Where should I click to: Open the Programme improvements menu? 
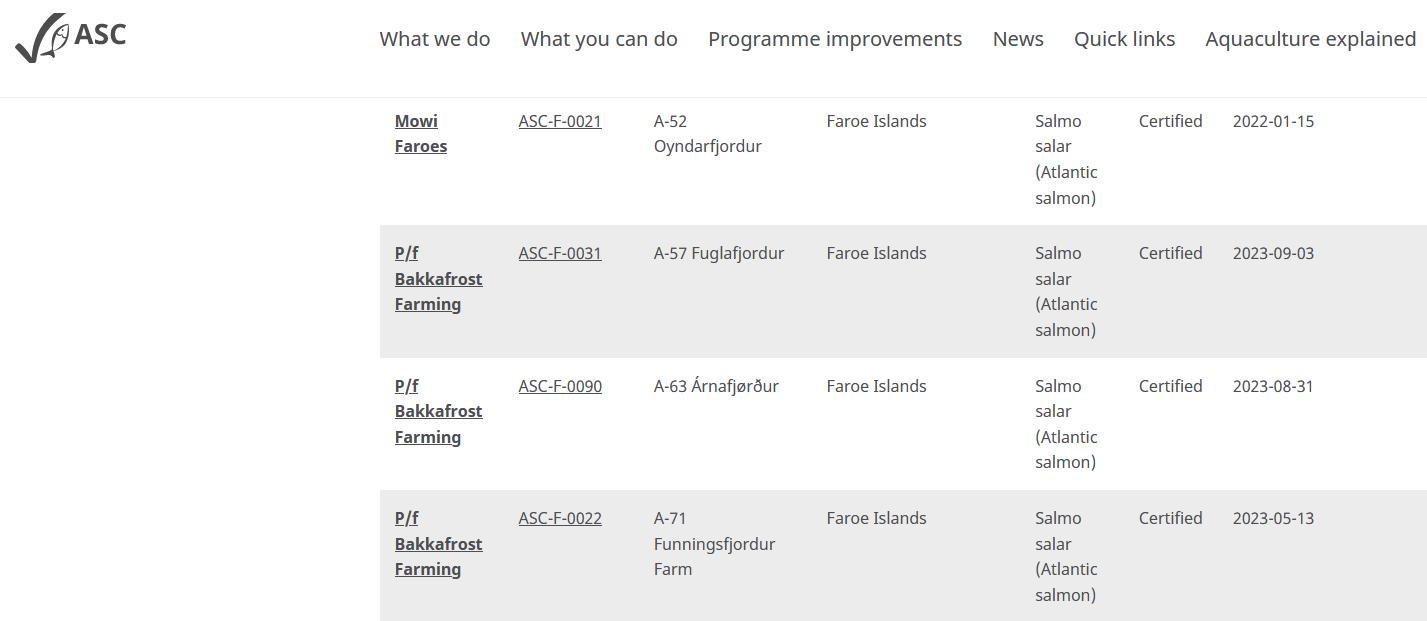tap(834, 39)
